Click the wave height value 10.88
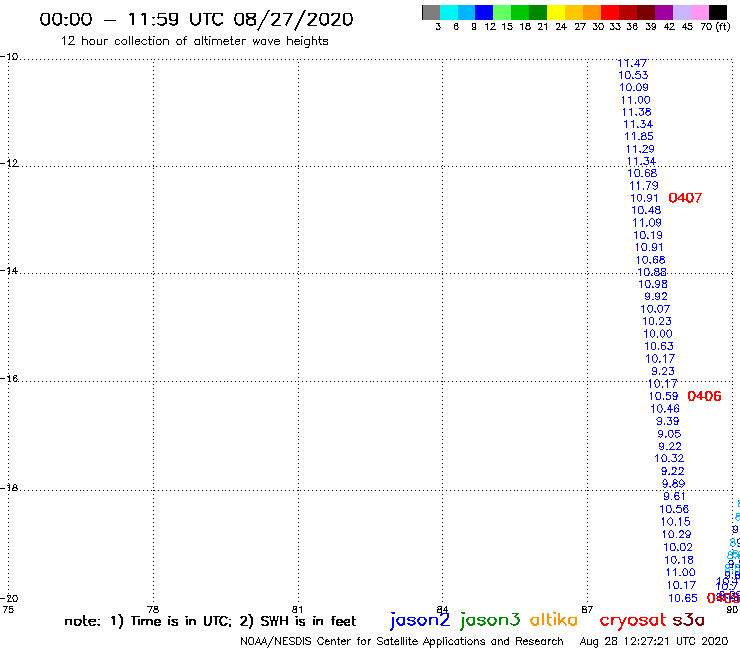 [652, 272]
